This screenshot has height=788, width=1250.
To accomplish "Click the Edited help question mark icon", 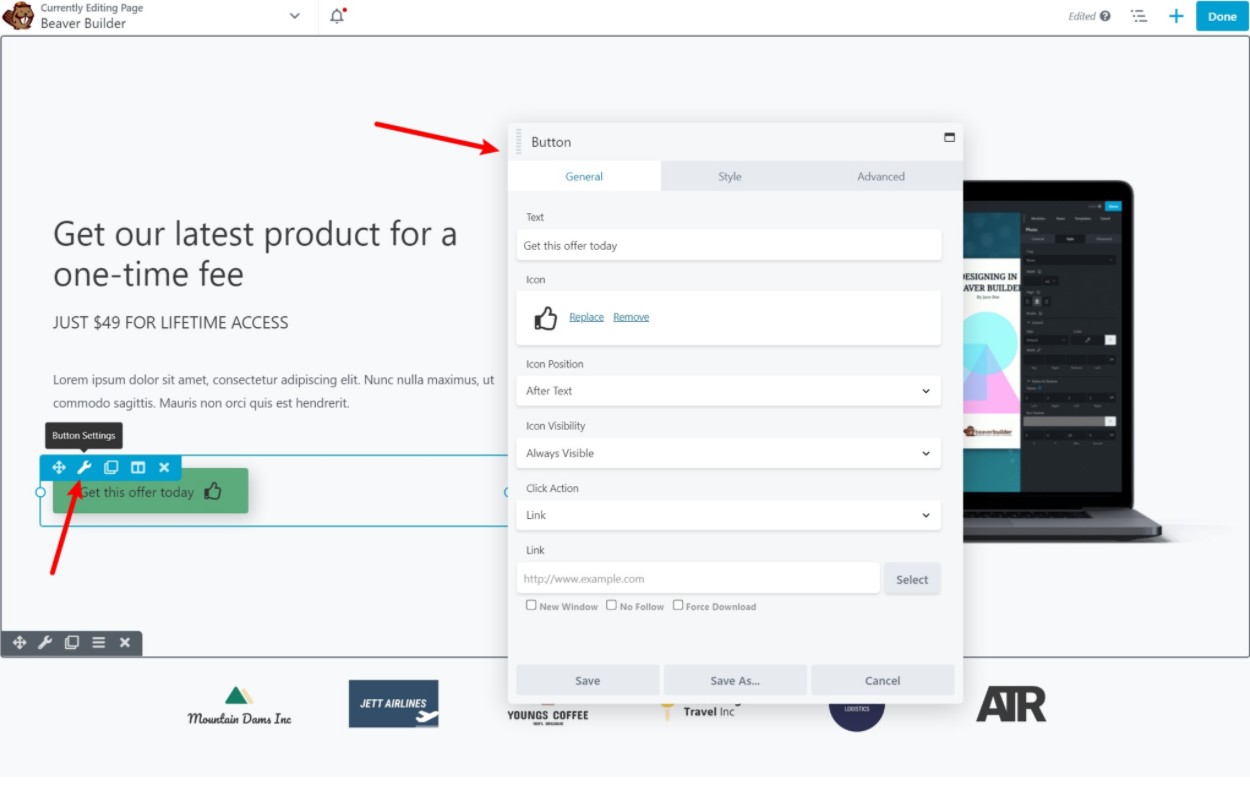I will [x=1105, y=16].
